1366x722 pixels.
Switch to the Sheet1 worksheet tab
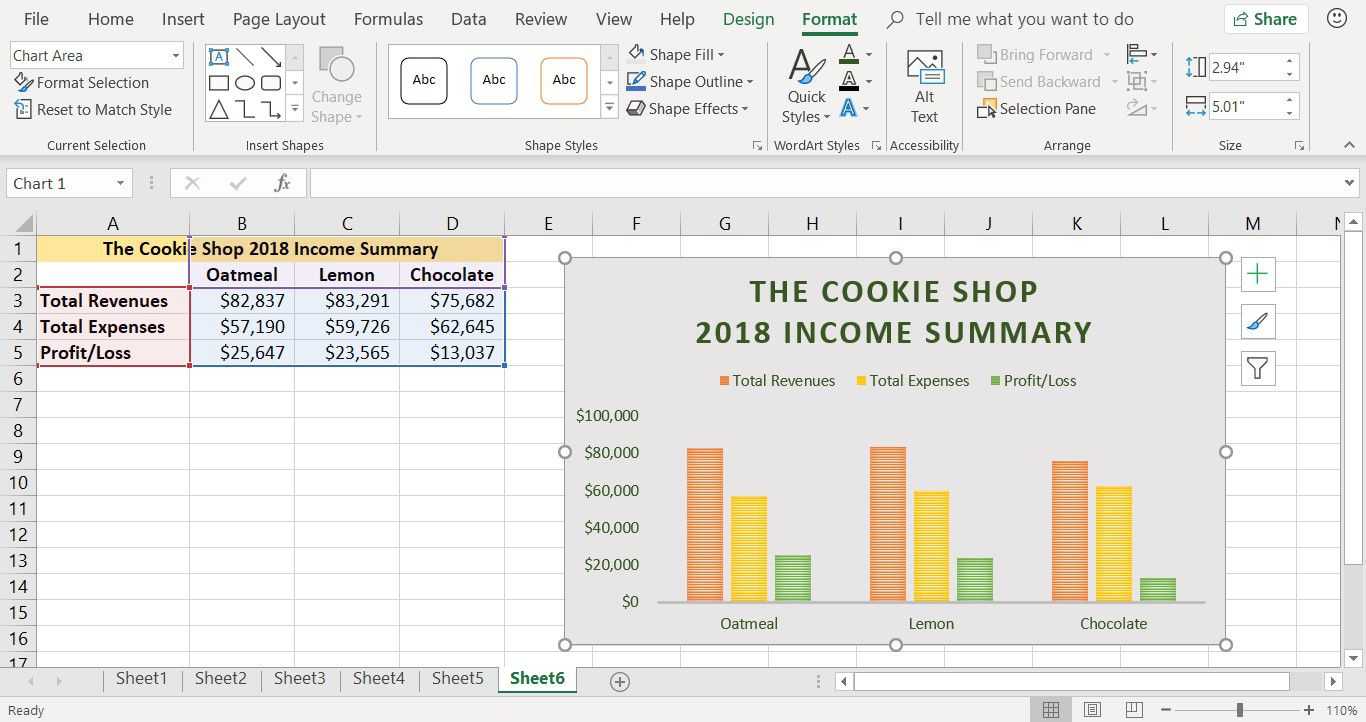click(x=141, y=679)
